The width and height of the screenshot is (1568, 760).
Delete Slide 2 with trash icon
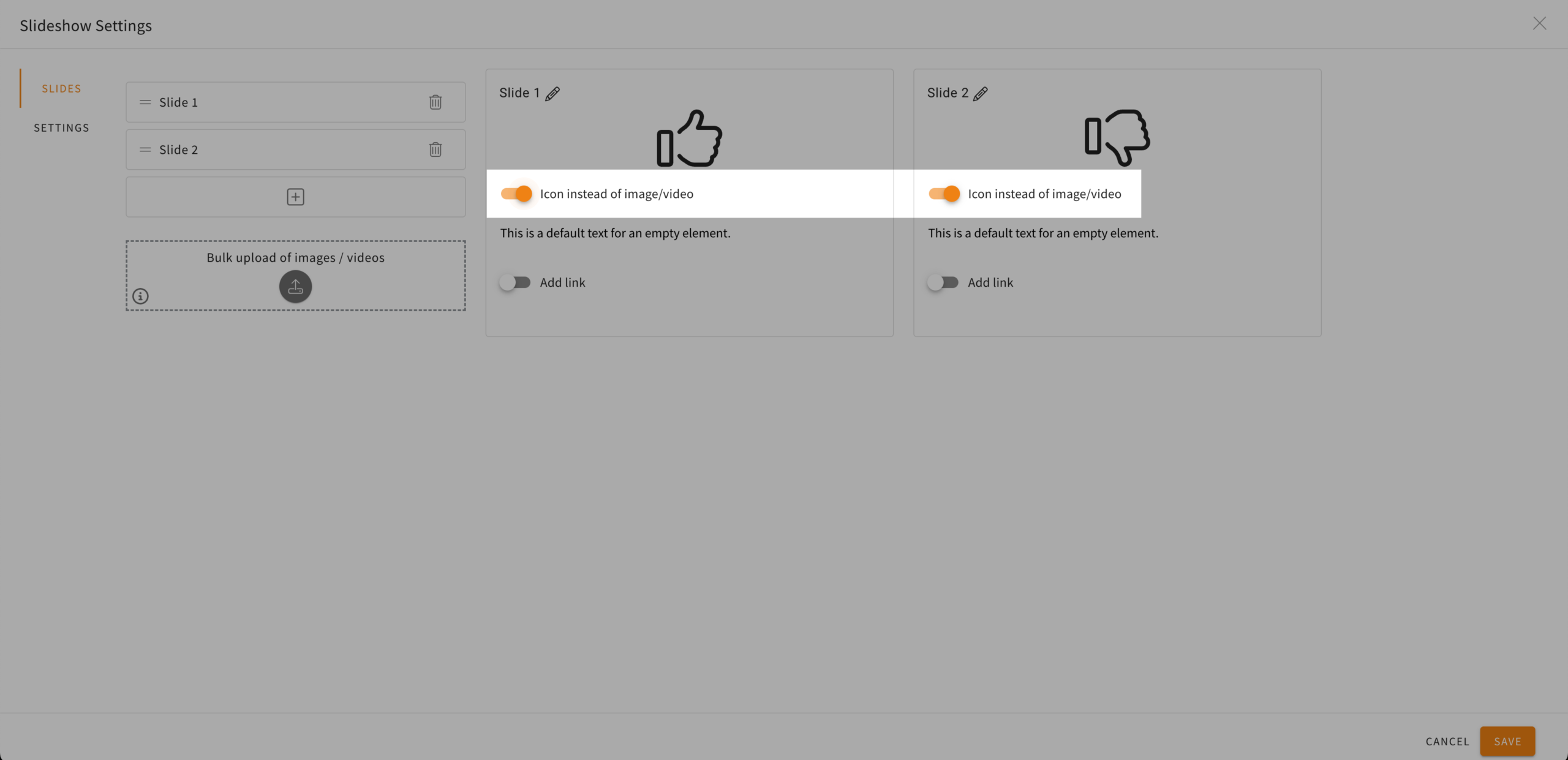click(x=435, y=150)
